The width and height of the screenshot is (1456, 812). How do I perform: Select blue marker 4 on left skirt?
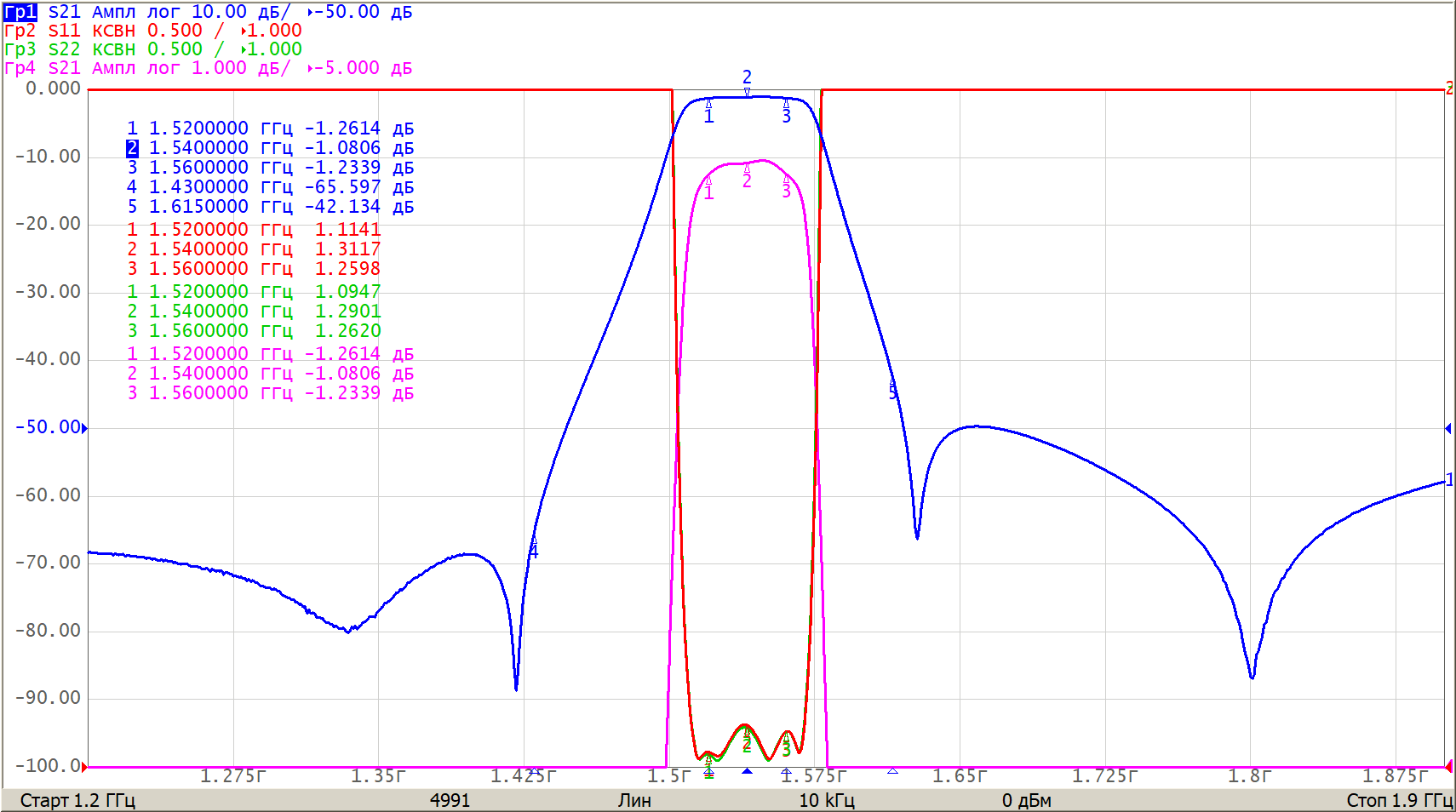coord(534,551)
